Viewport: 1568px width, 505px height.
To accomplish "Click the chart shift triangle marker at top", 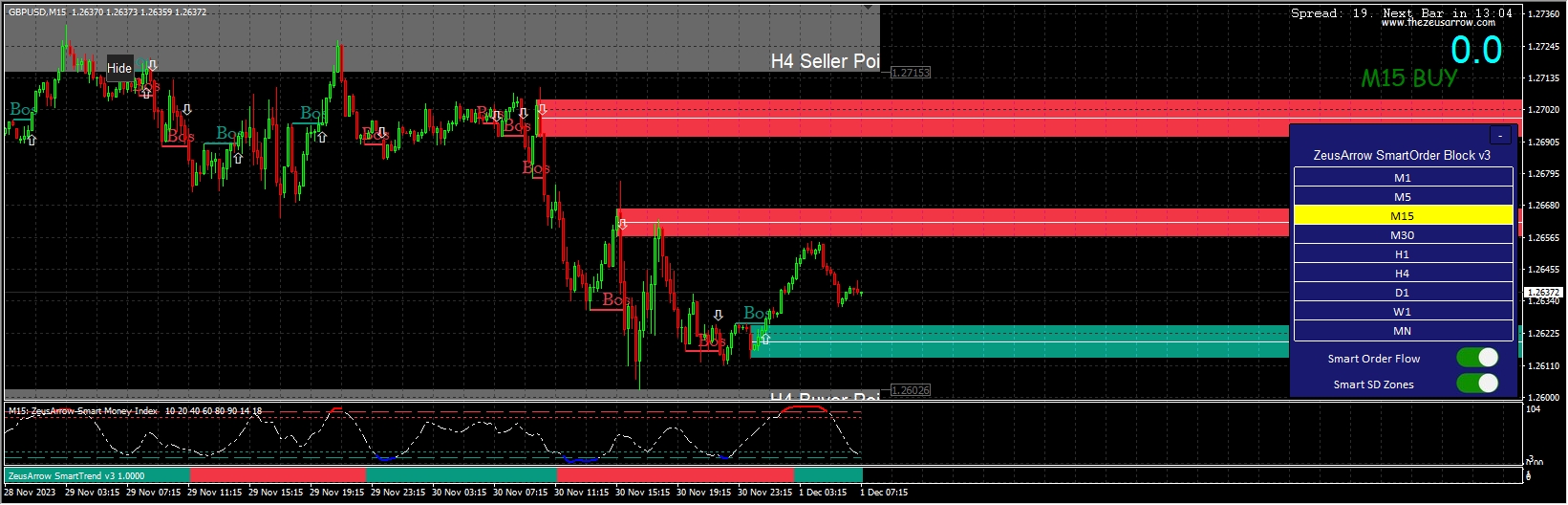I will click(x=870, y=9).
